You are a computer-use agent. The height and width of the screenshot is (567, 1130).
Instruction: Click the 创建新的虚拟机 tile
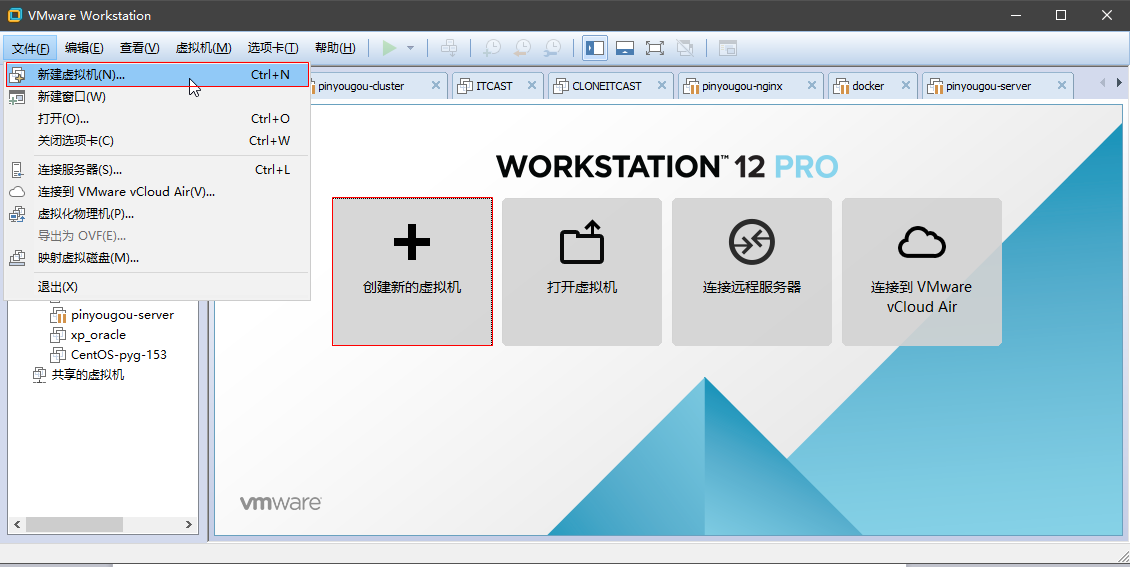(412, 272)
